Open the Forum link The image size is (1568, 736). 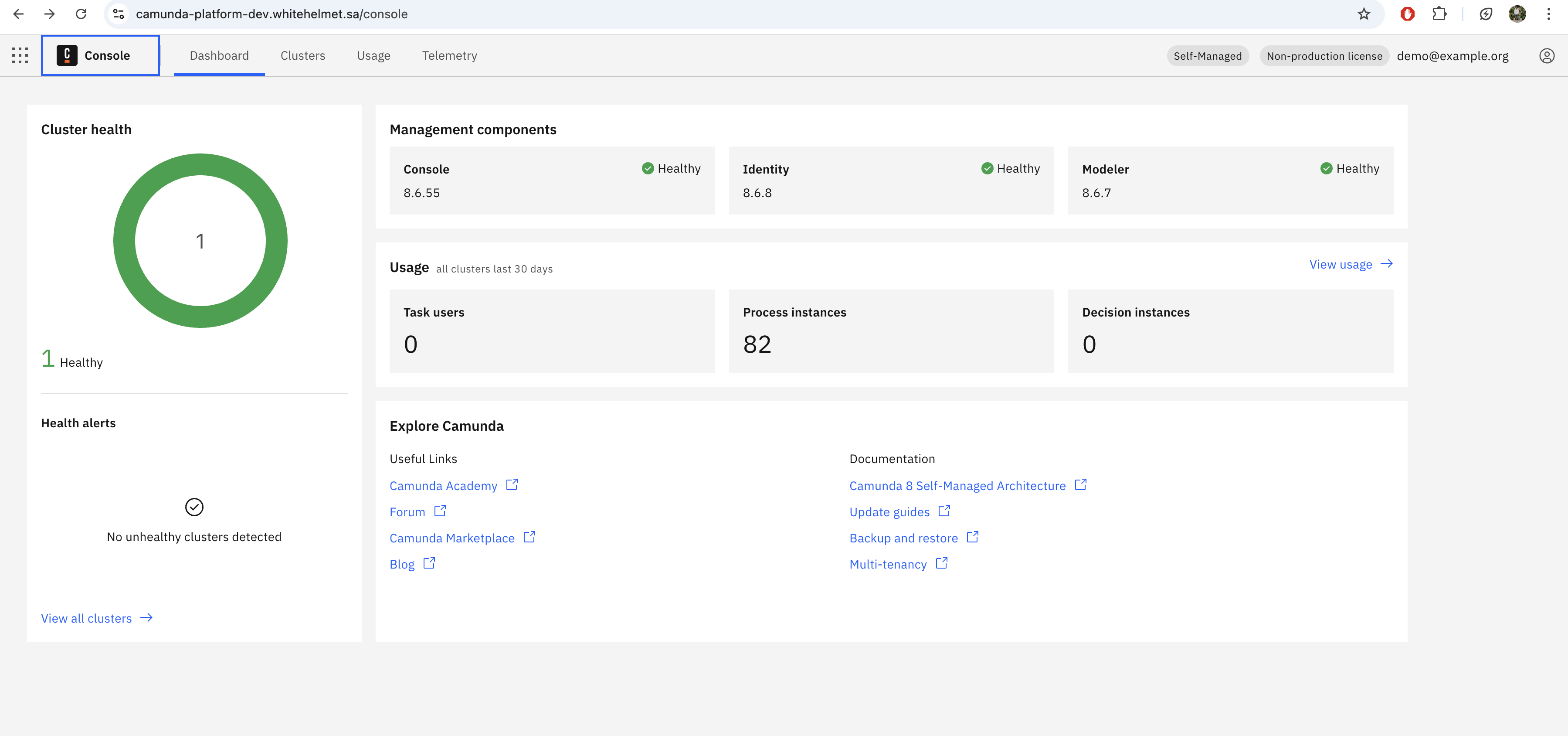tap(407, 512)
